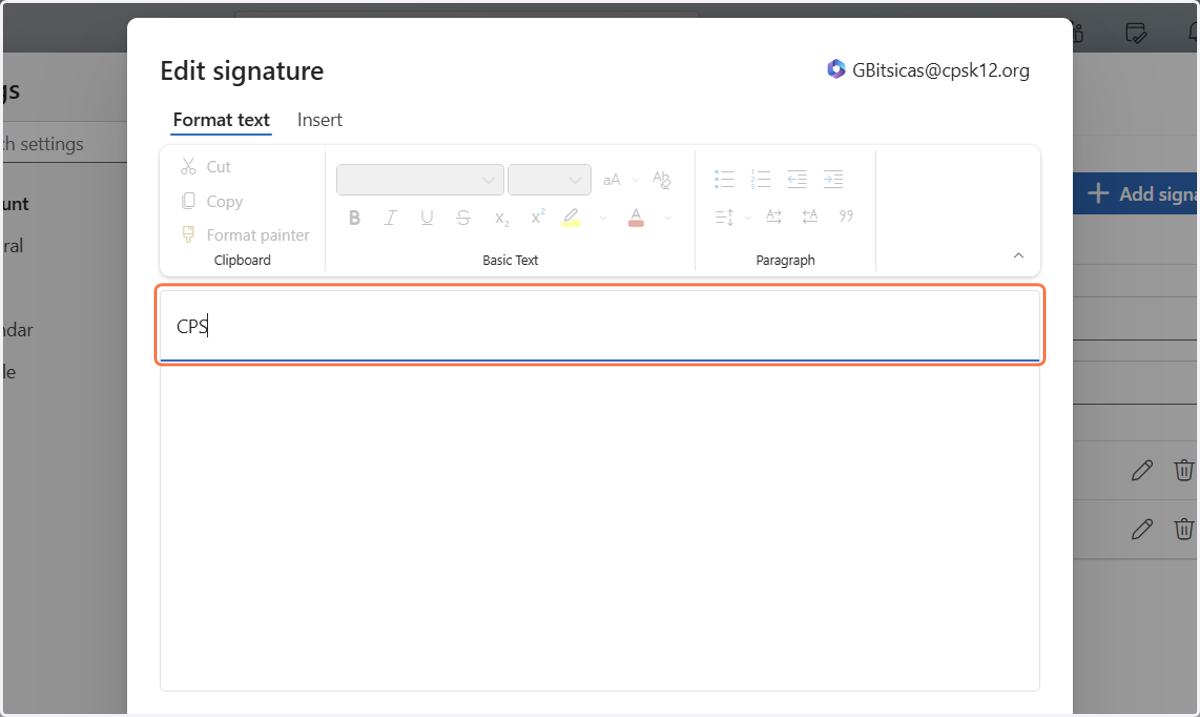Image resolution: width=1200 pixels, height=717 pixels.
Task: Collapse the ribbon with the chevron
Action: [1019, 256]
